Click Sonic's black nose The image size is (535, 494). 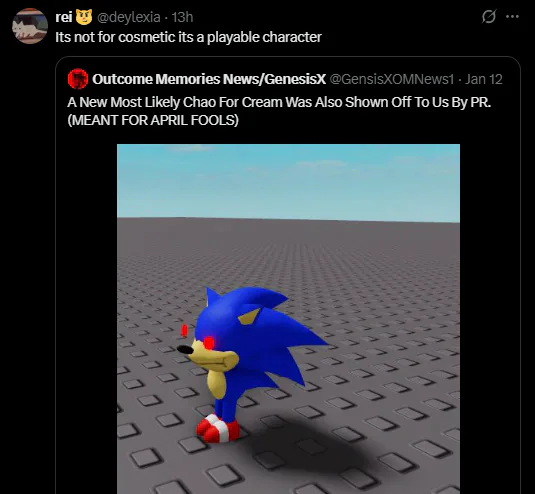click(x=185, y=349)
